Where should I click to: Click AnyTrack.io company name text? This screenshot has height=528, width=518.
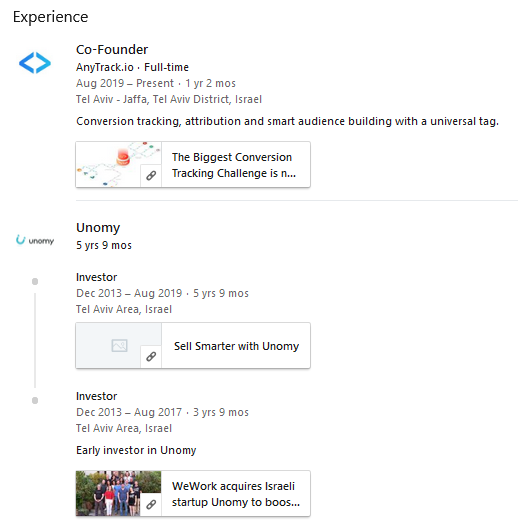[x=105, y=67]
